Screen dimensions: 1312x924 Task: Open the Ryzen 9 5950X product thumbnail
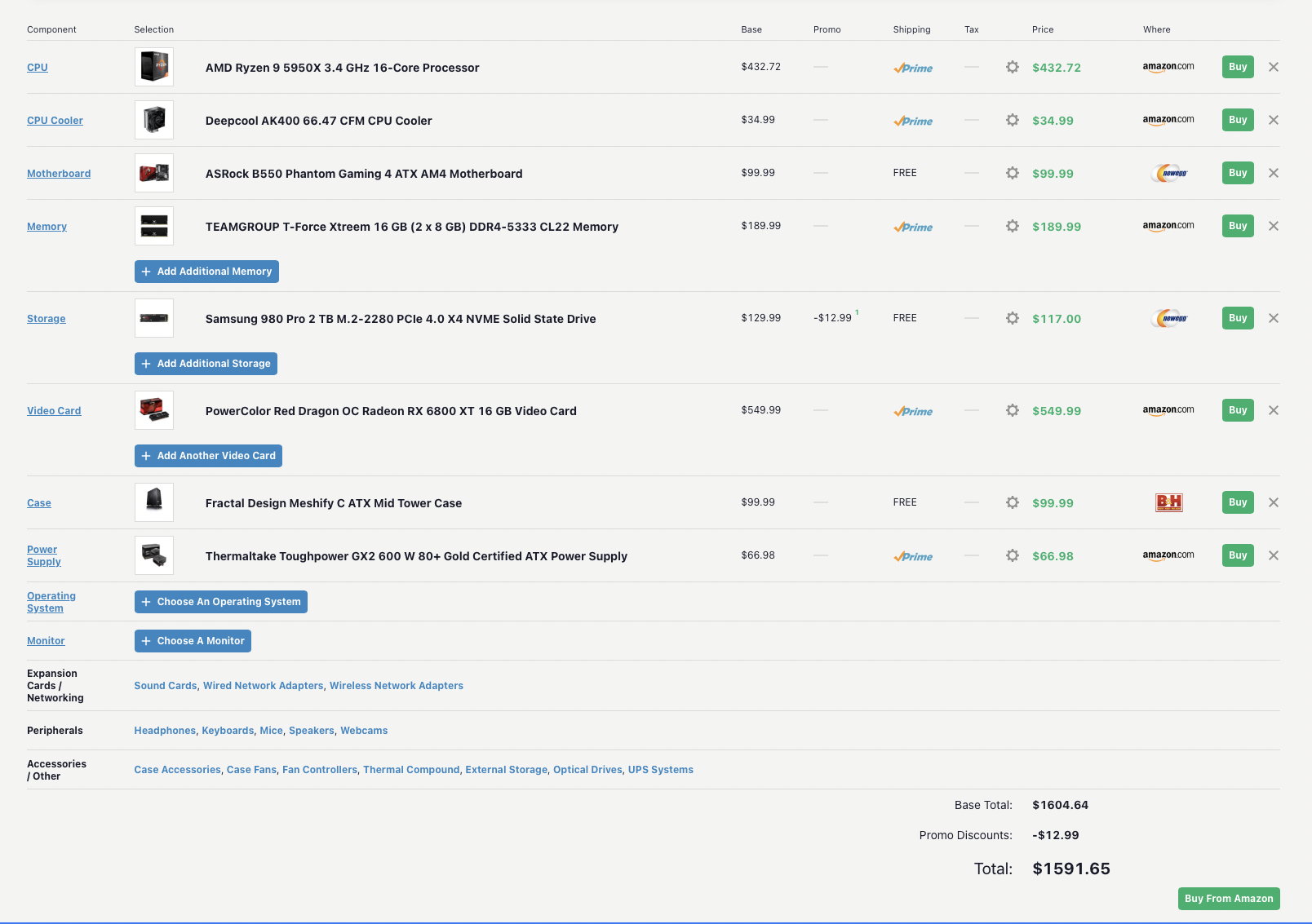[x=154, y=67]
